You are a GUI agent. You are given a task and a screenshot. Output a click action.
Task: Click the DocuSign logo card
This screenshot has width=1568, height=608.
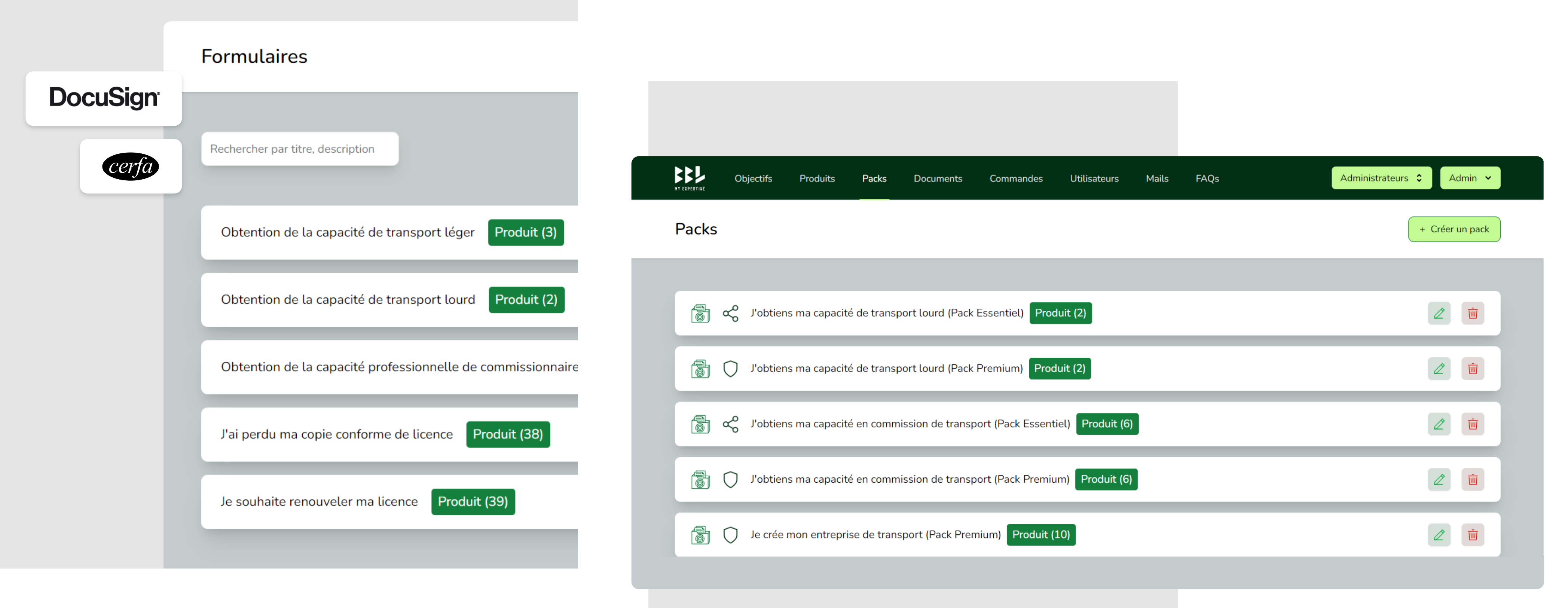coord(104,98)
